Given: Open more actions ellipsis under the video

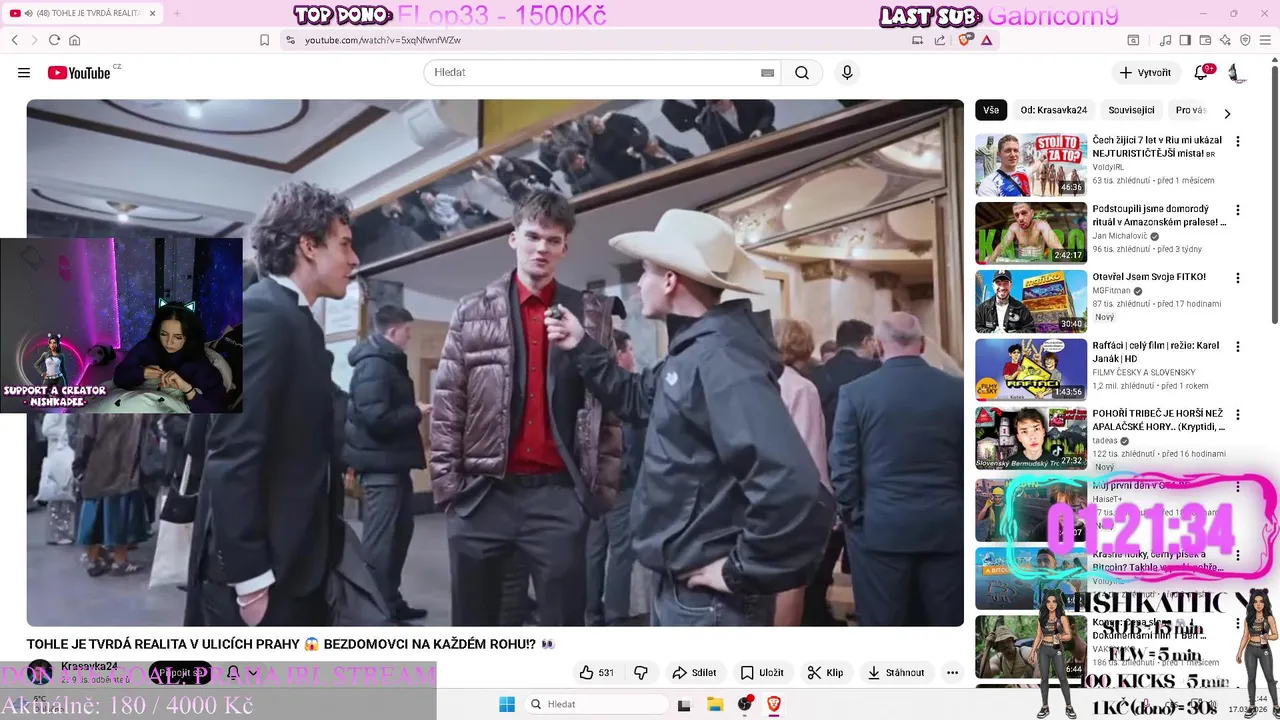Looking at the screenshot, I should click(952, 673).
